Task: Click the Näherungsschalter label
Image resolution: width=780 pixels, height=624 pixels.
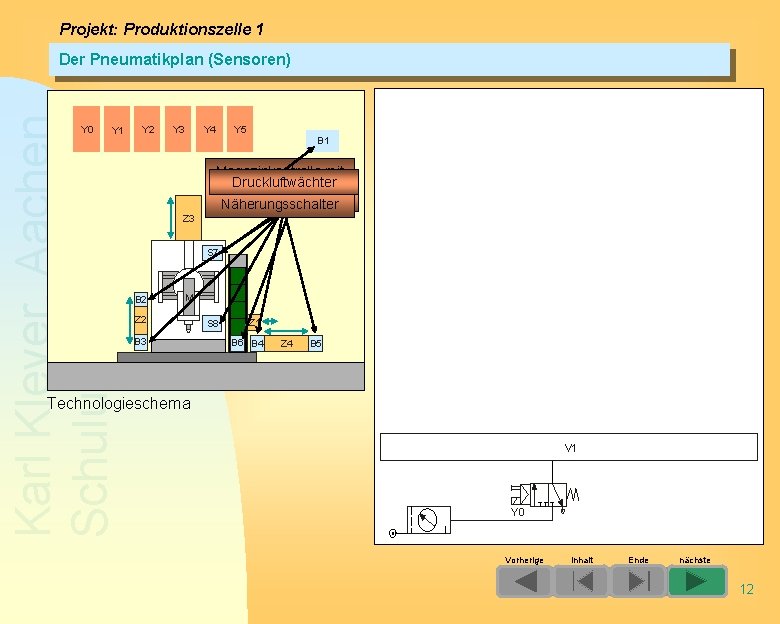Action: (x=280, y=205)
